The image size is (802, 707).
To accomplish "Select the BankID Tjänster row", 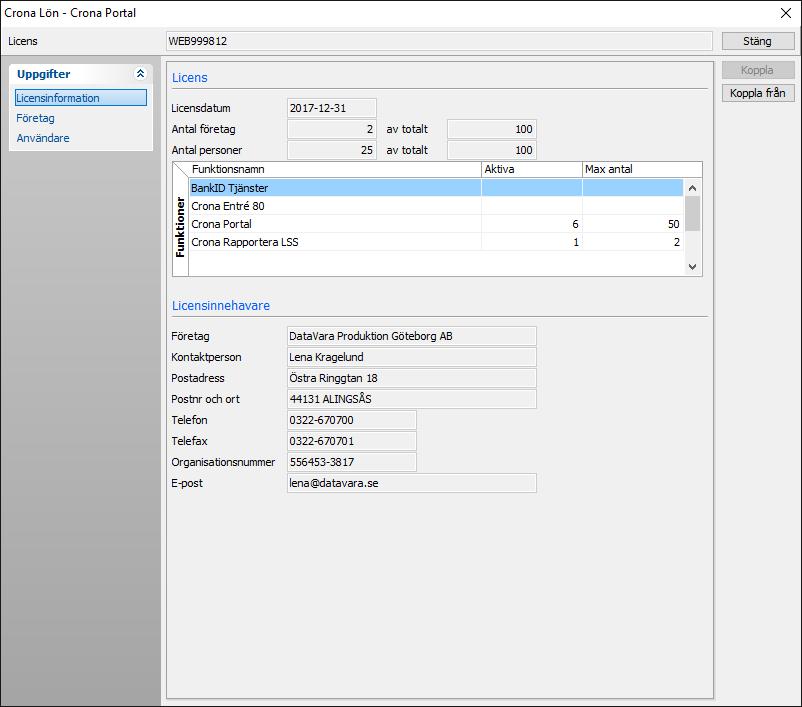I will (x=436, y=188).
